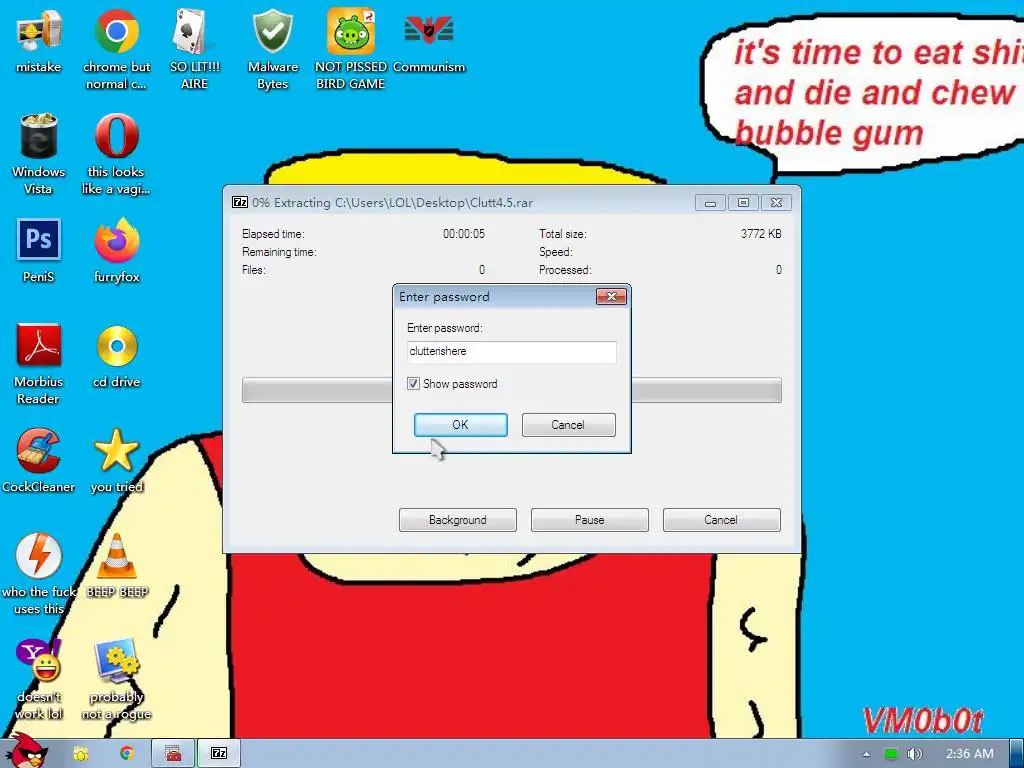Uncheck the 'Show password' checkbox
This screenshot has width=1024, height=768.
(413, 383)
